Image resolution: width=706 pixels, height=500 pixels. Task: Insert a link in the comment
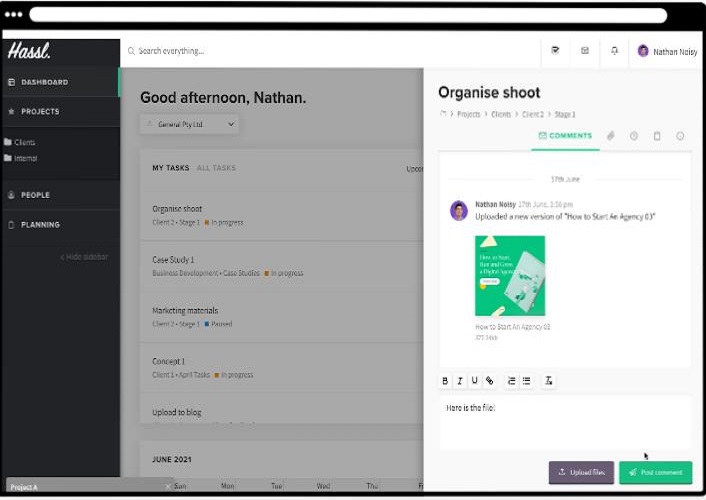click(489, 380)
